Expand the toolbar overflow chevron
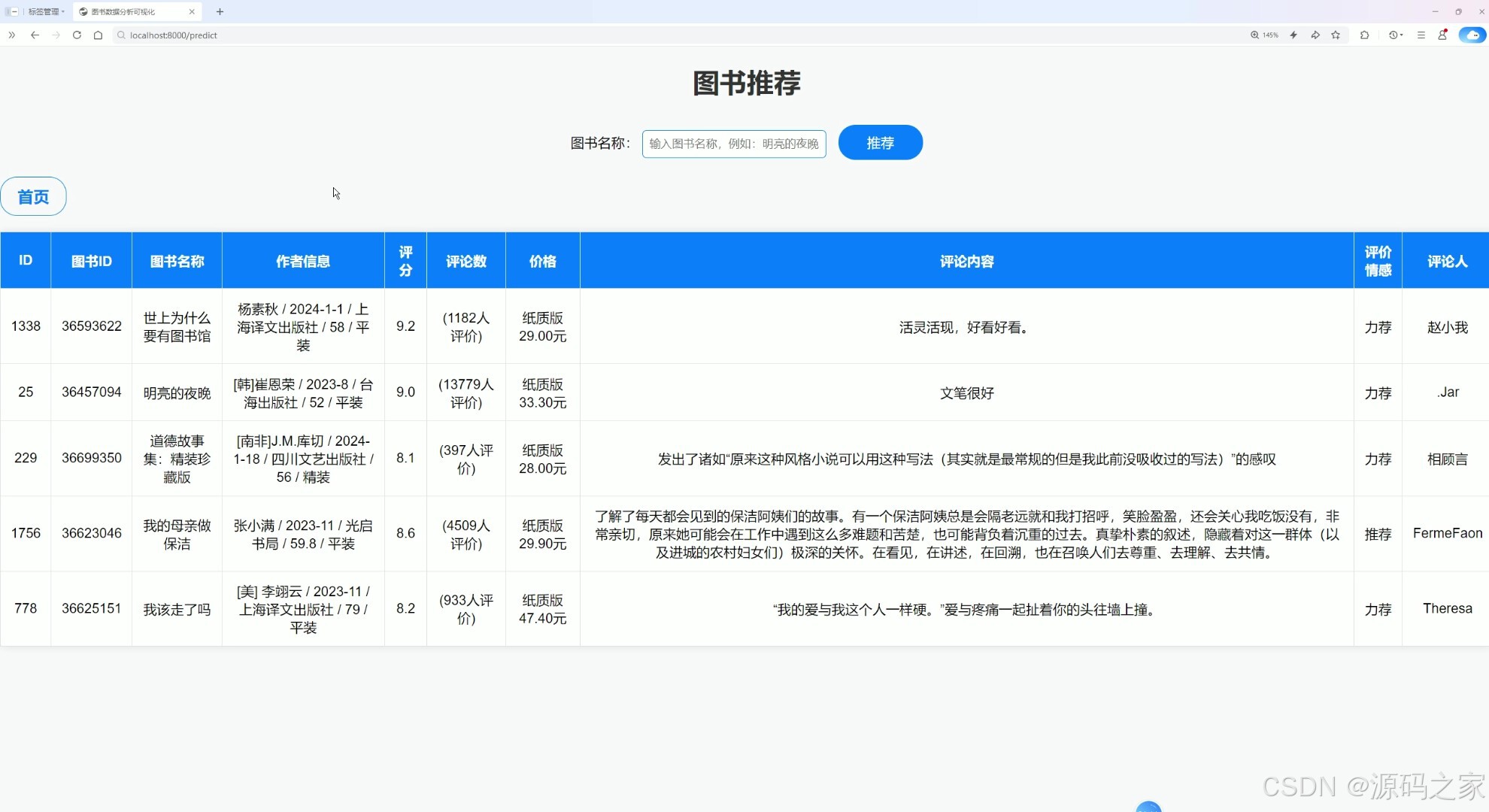Screen dimensions: 1489x812 click(x=11, y=35)
